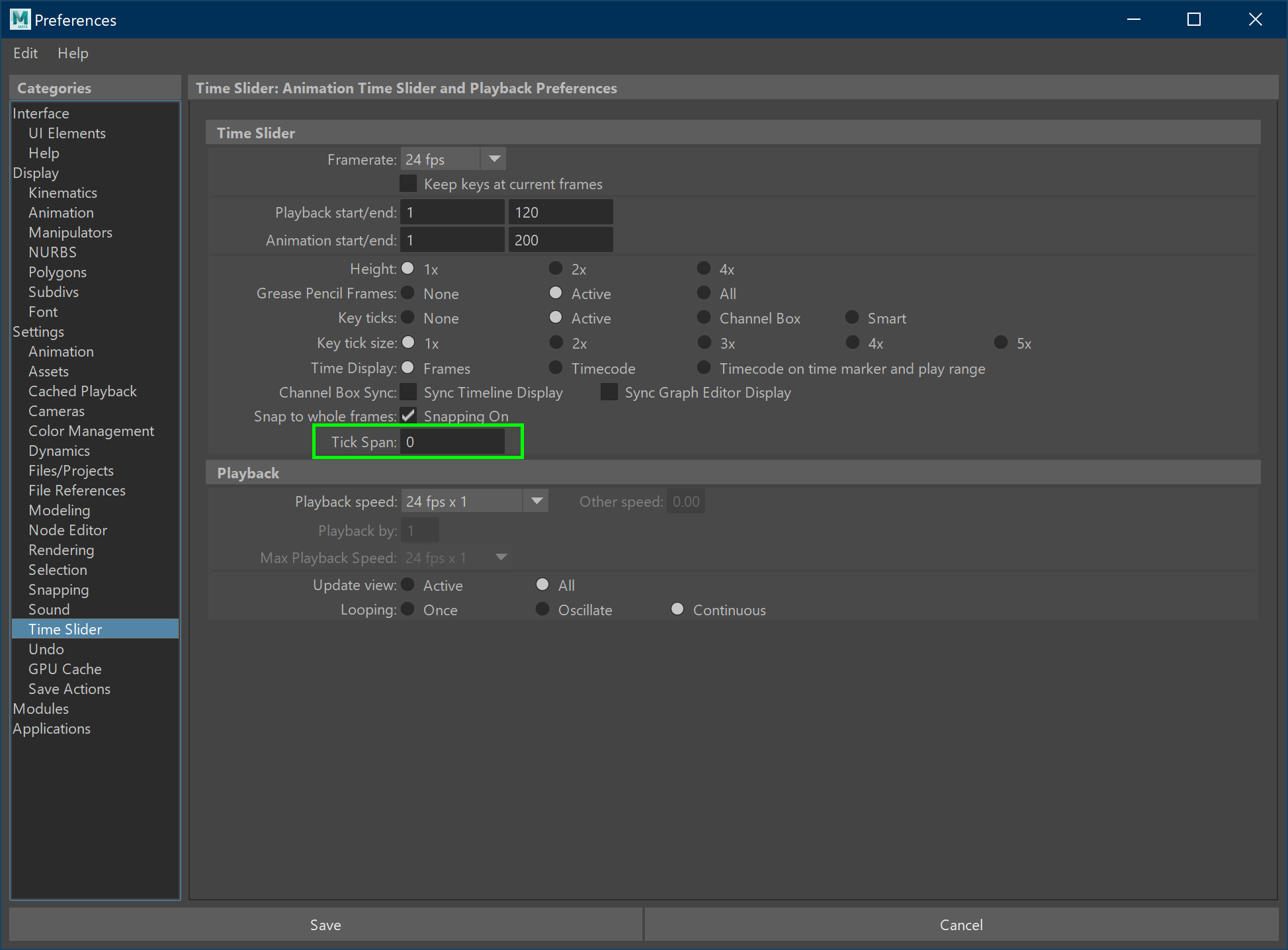Set Height to 2x
The height and width of the screenshot is (950, 1288).
tap(555, 268)
